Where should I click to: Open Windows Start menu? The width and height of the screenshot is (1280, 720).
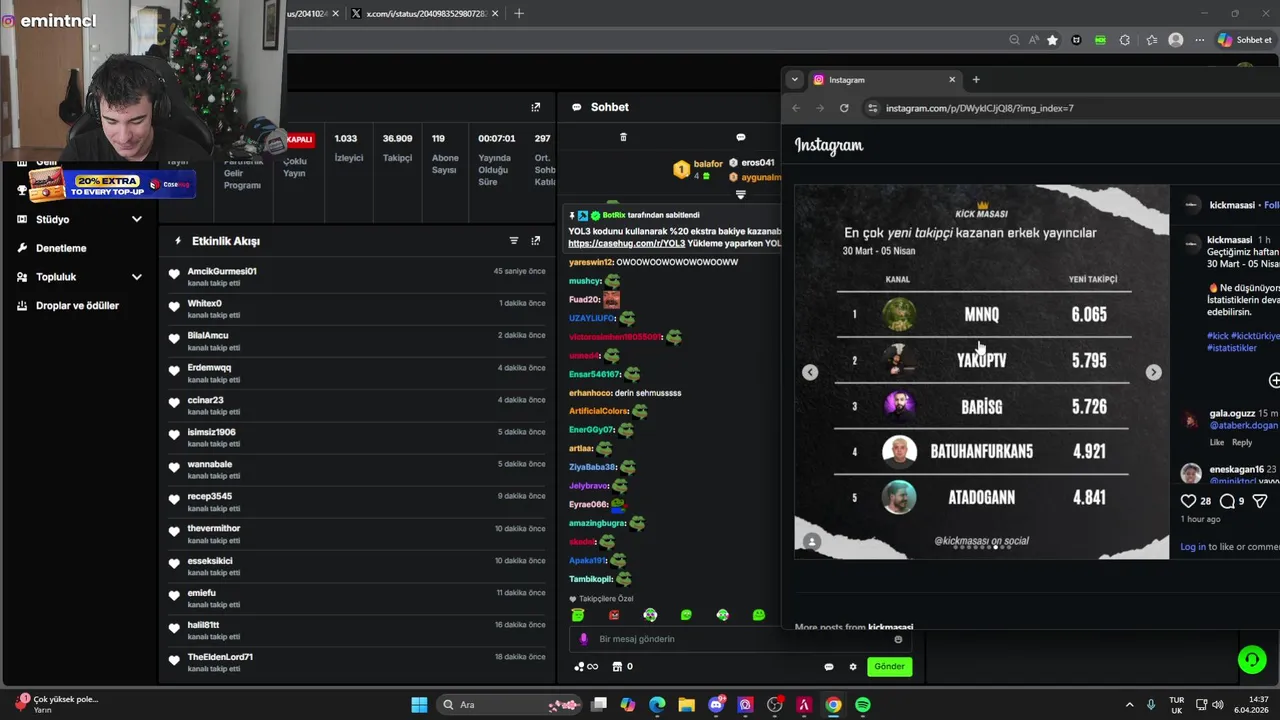coord(419,705)
